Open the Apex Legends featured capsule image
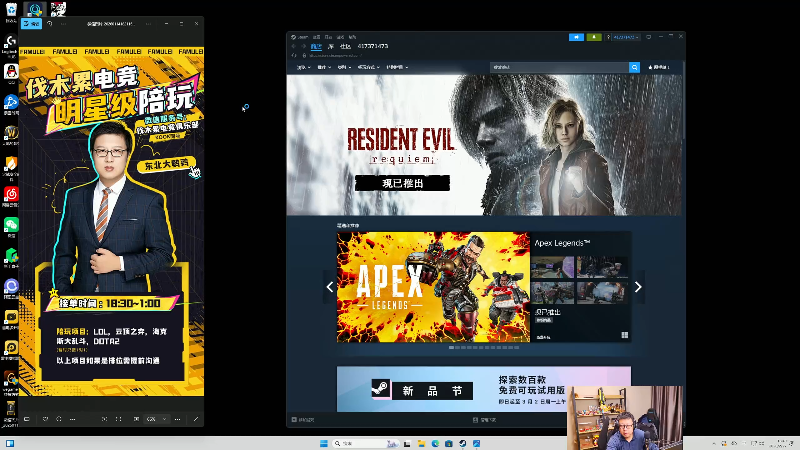The height and width of the screenshot is (450, 800). pos(433,287)
